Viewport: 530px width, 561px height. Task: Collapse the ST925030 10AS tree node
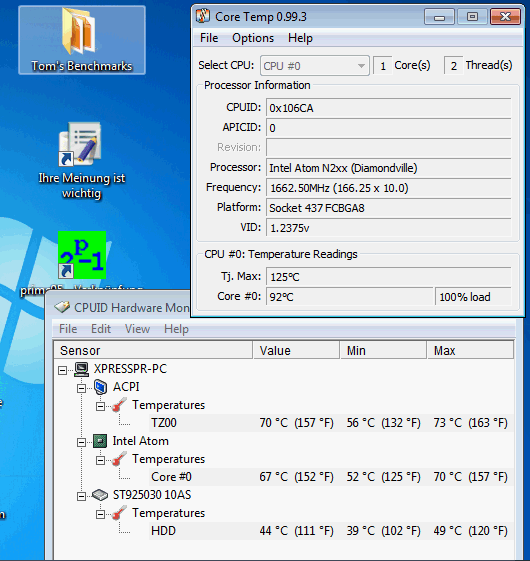click(x=82, y=497)
